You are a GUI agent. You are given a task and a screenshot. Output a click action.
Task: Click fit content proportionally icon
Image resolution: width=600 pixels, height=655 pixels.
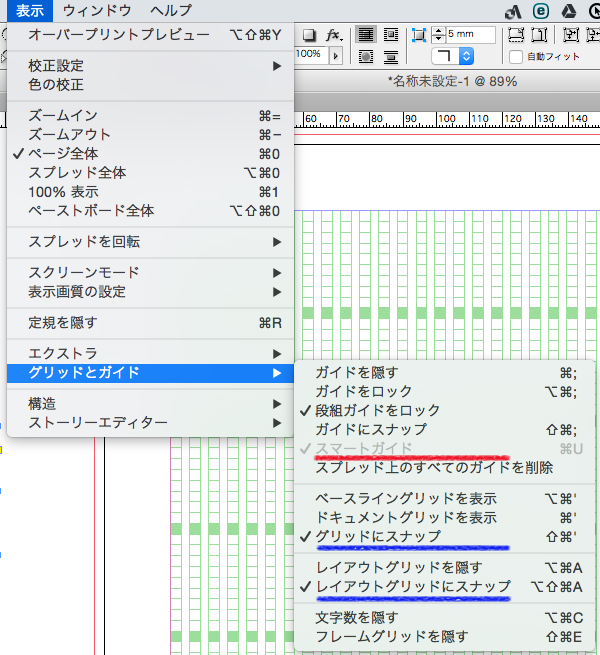point(539,35)
